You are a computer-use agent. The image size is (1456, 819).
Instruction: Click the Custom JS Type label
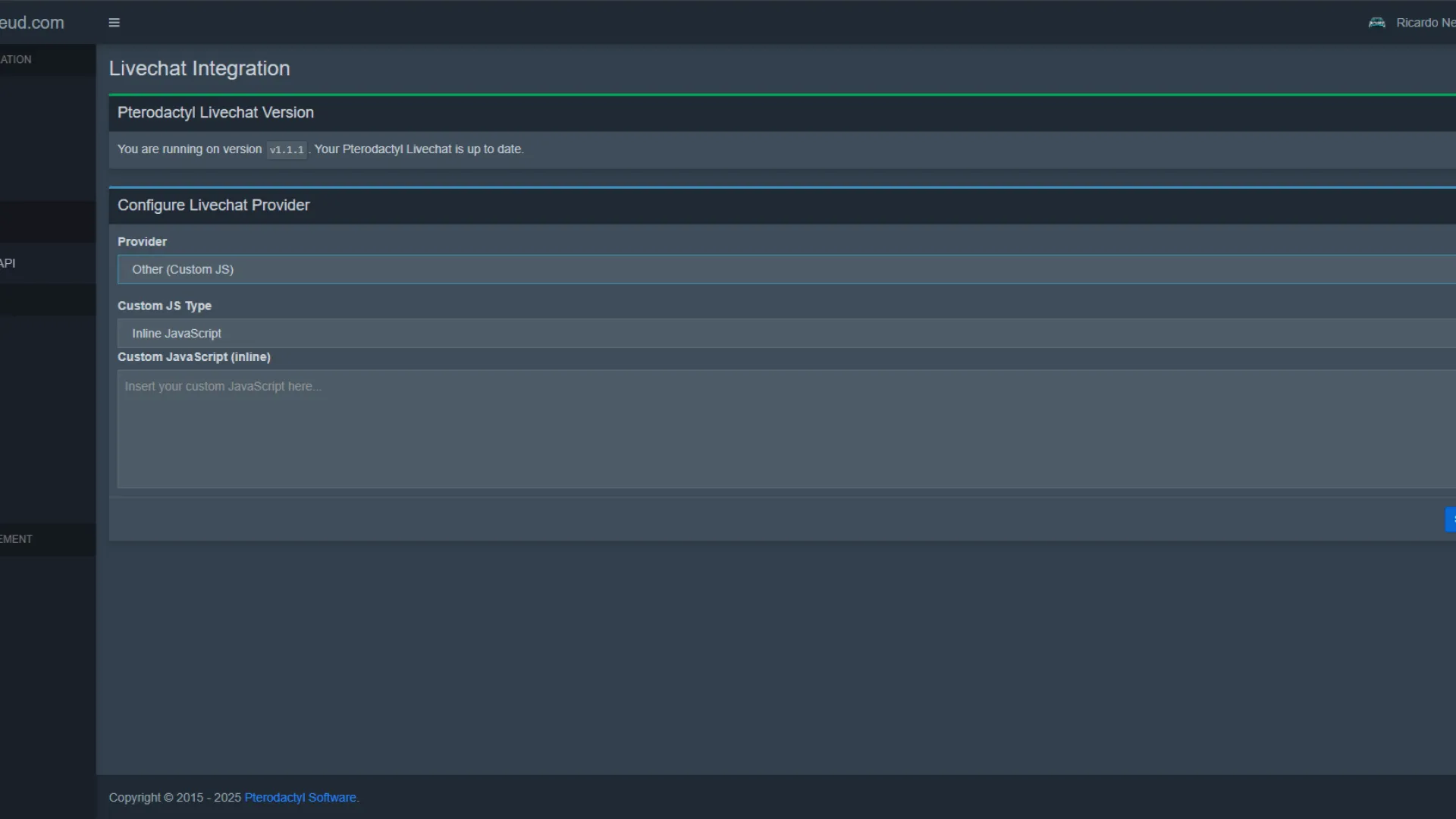[164, 306]
